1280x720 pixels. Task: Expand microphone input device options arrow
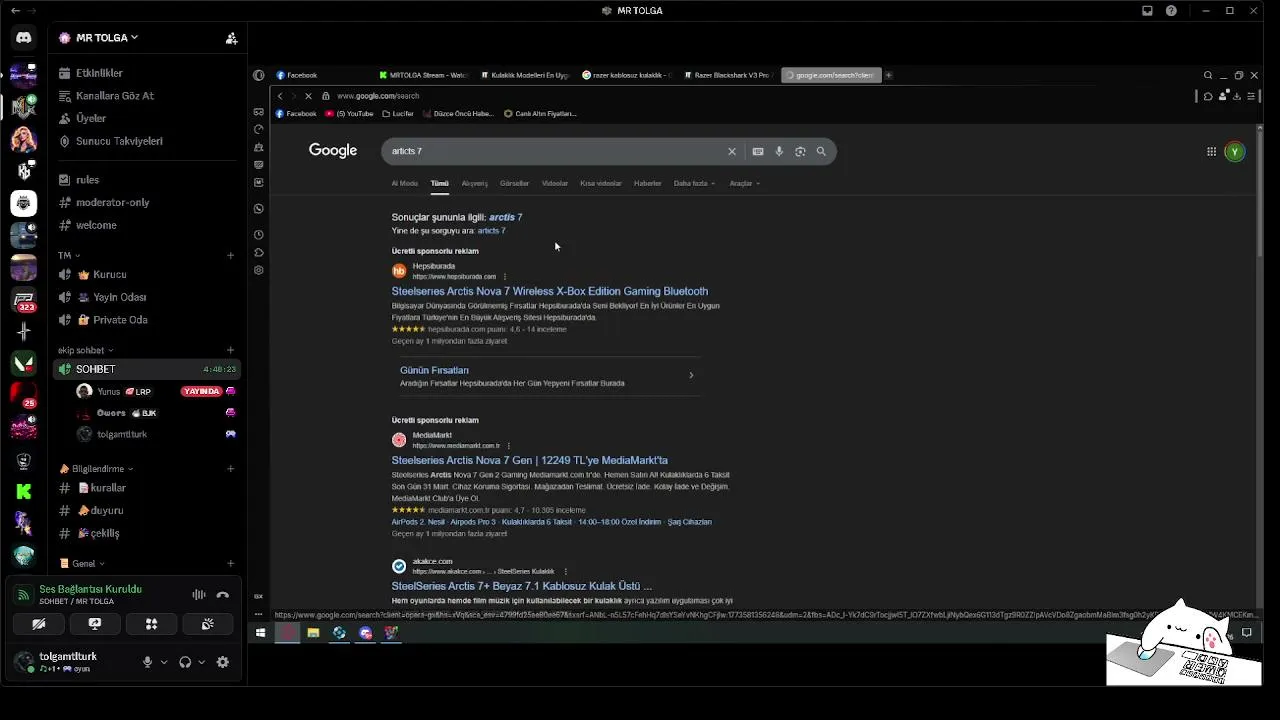click(163, 662)
